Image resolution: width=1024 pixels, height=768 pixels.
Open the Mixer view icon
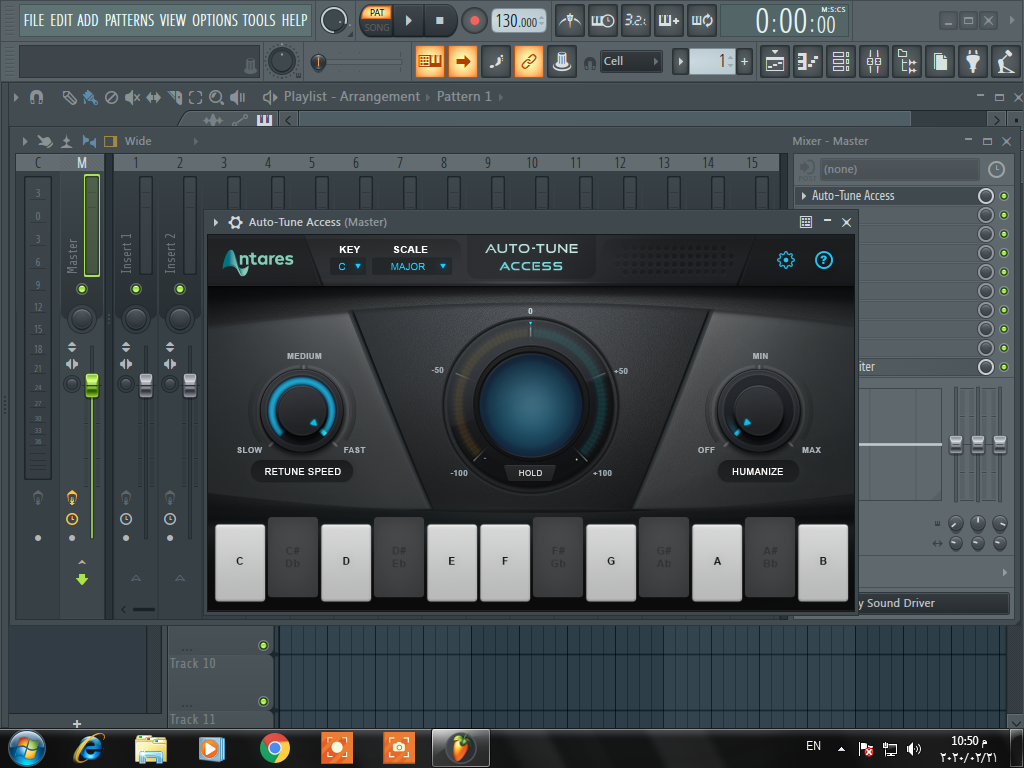pos(874,62)
